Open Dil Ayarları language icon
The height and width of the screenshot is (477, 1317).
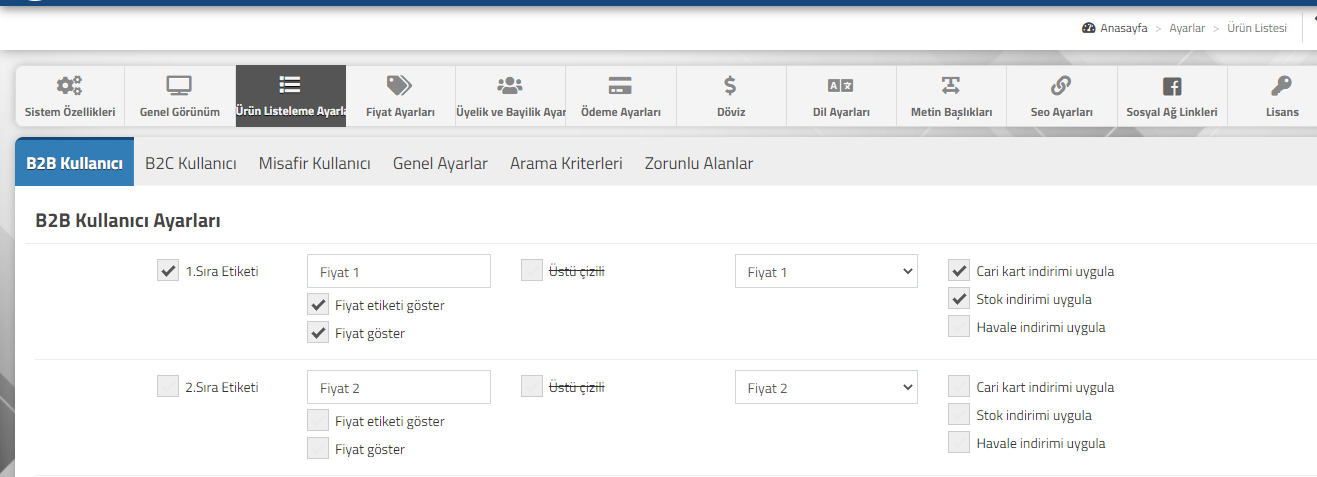tap(841, 86)
